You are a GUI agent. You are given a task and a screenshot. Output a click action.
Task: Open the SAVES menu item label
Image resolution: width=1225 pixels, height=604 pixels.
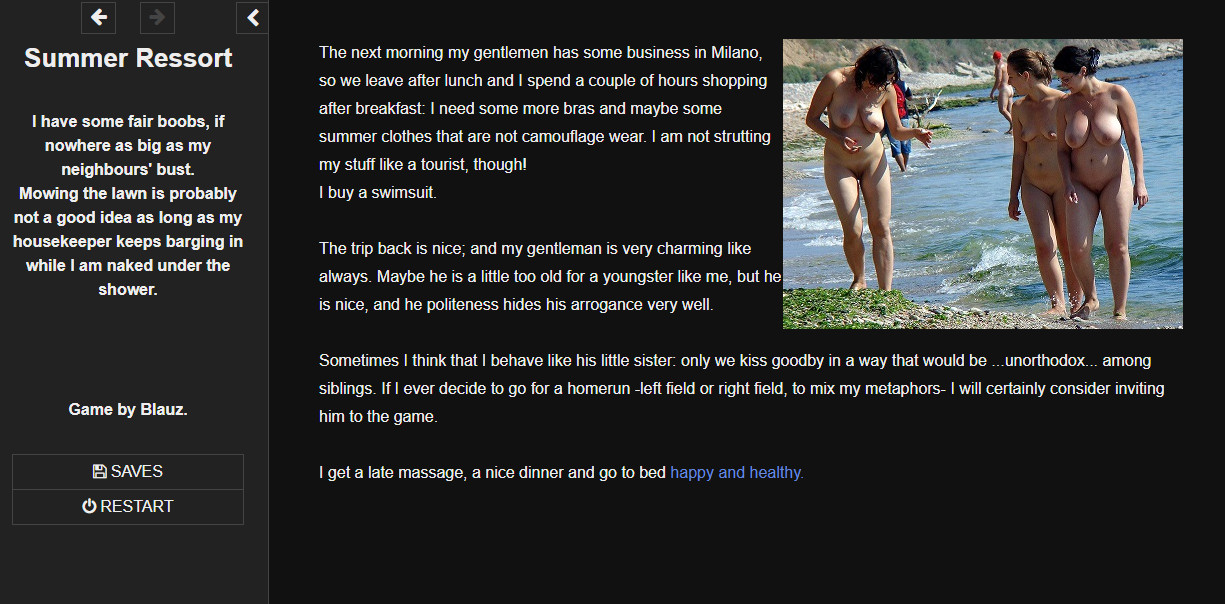[137, 472]
